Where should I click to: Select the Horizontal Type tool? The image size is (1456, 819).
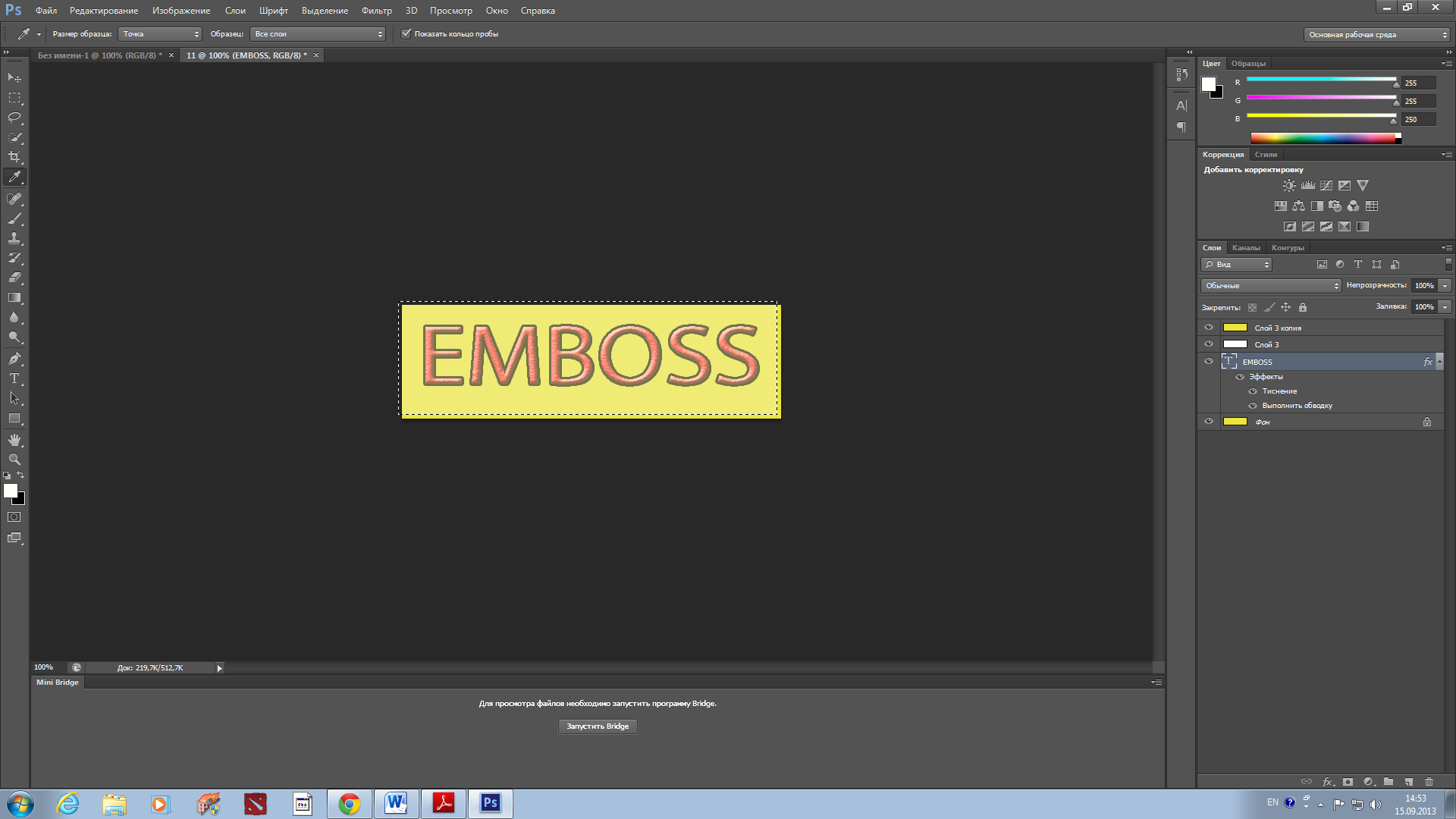click(x=14, y=378)
